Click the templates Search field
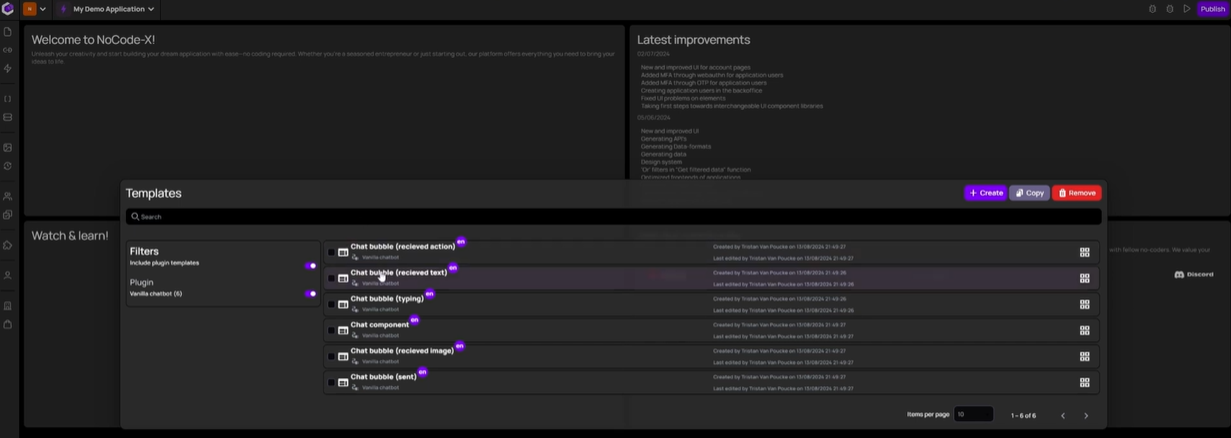The image size is (1231, 438). click(x=613, y=216)
